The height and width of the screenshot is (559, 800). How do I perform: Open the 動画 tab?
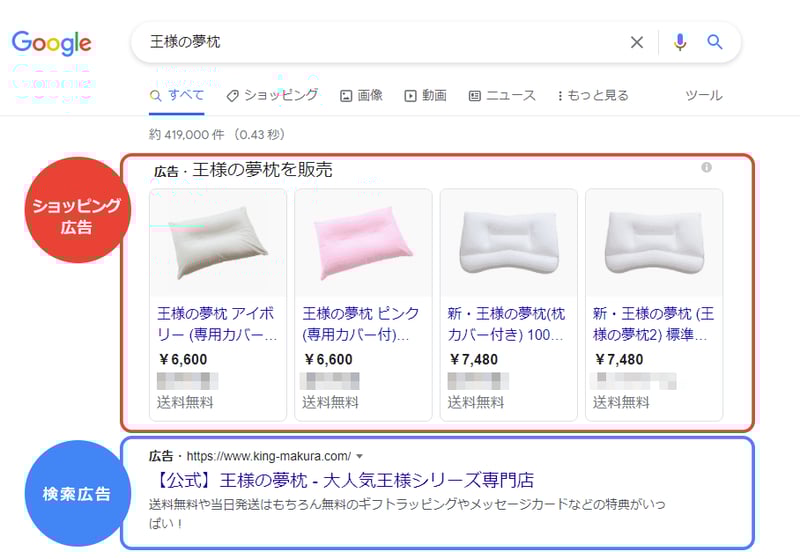(426, 95)
